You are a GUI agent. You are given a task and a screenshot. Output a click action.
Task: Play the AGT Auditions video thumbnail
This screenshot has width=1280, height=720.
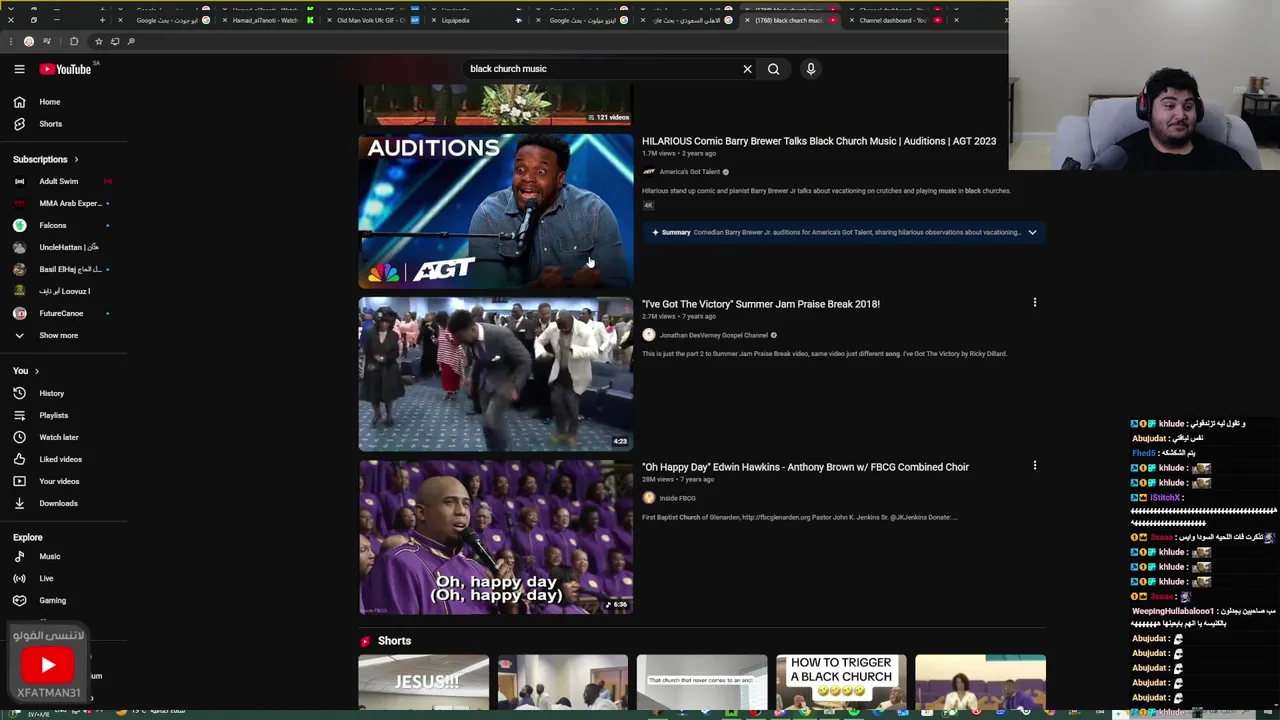496,211
